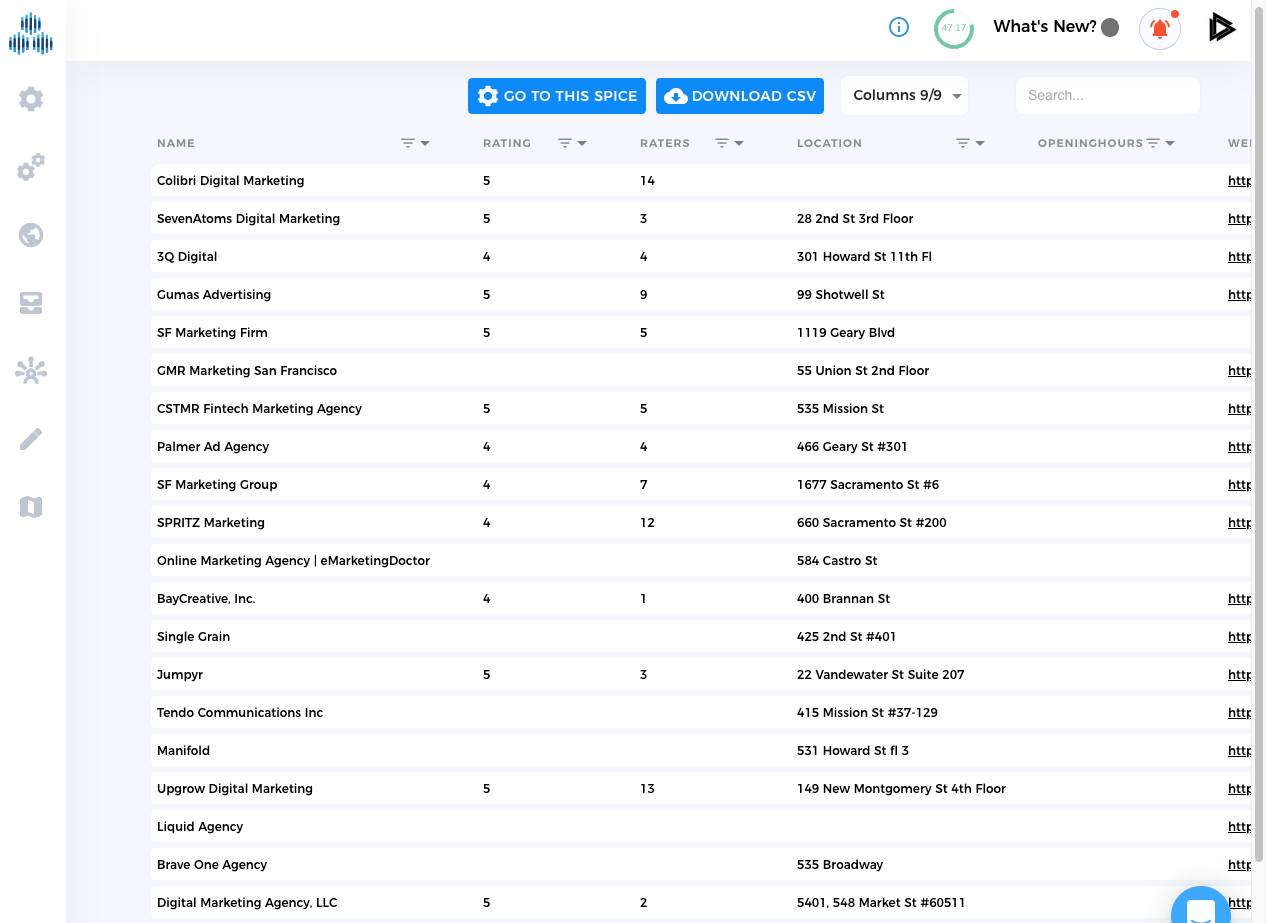Image resolution: width=1266 pixels, height=923 pixels.
Task: Click the pencil edit sidebar icon
Action: (31, 439)
